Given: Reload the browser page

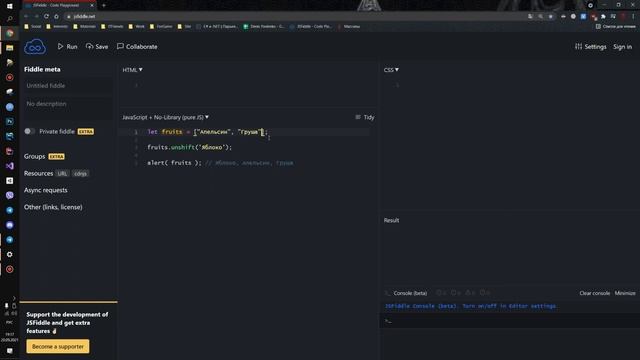Looking at the screenshot, I should (46, 16).
